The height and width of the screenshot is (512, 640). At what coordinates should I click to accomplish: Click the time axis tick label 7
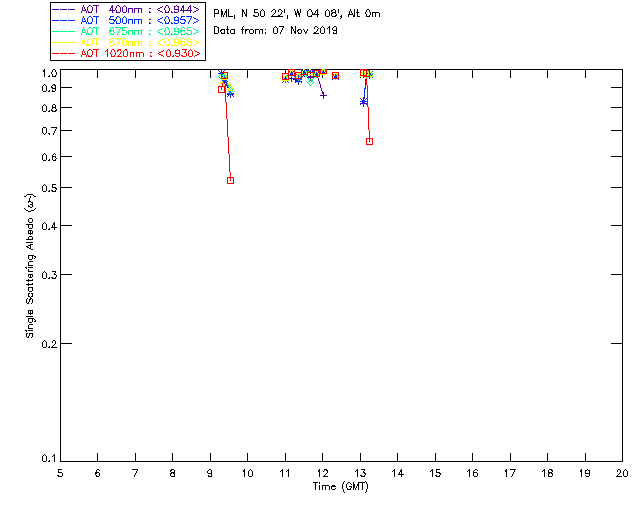(135, 474)
